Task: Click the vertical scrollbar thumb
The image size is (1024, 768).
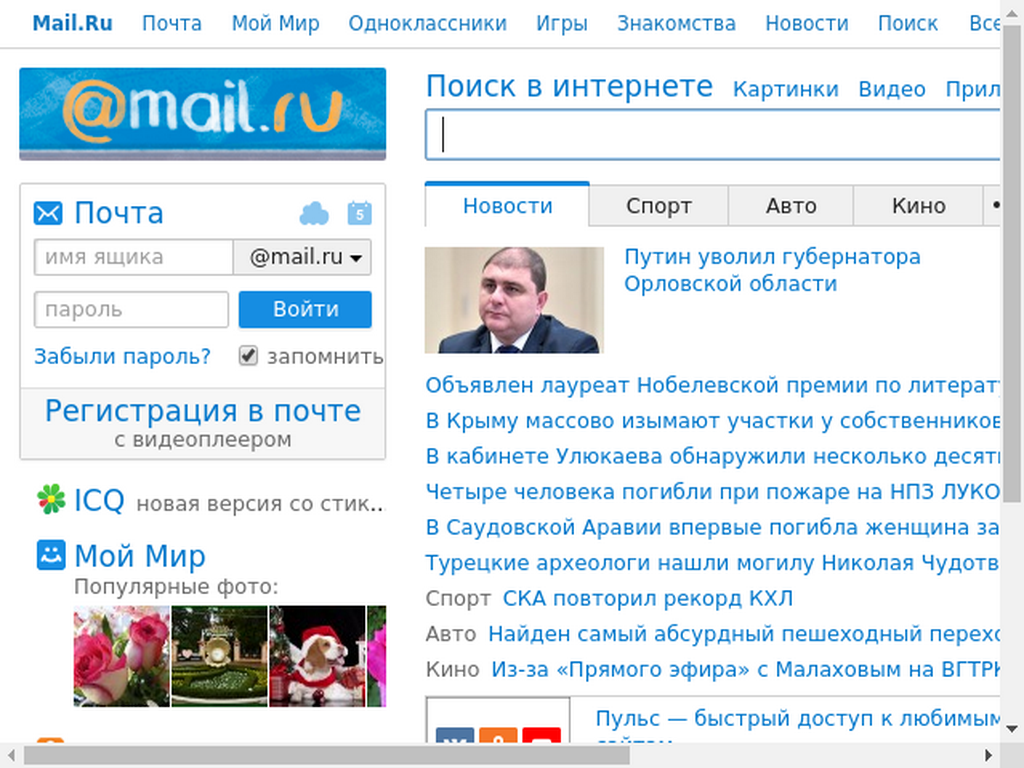Action: (x=1012, y=265)
